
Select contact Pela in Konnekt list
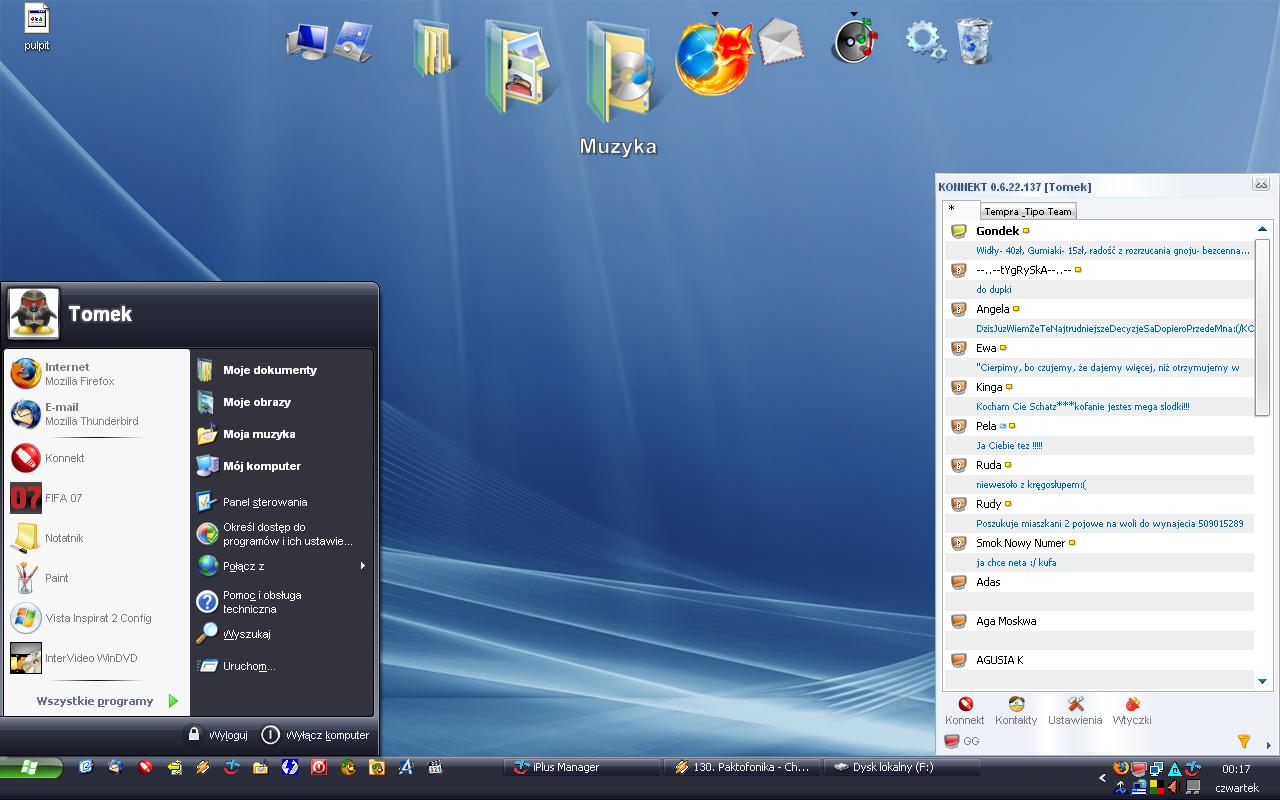click(x=1099, y=426)
